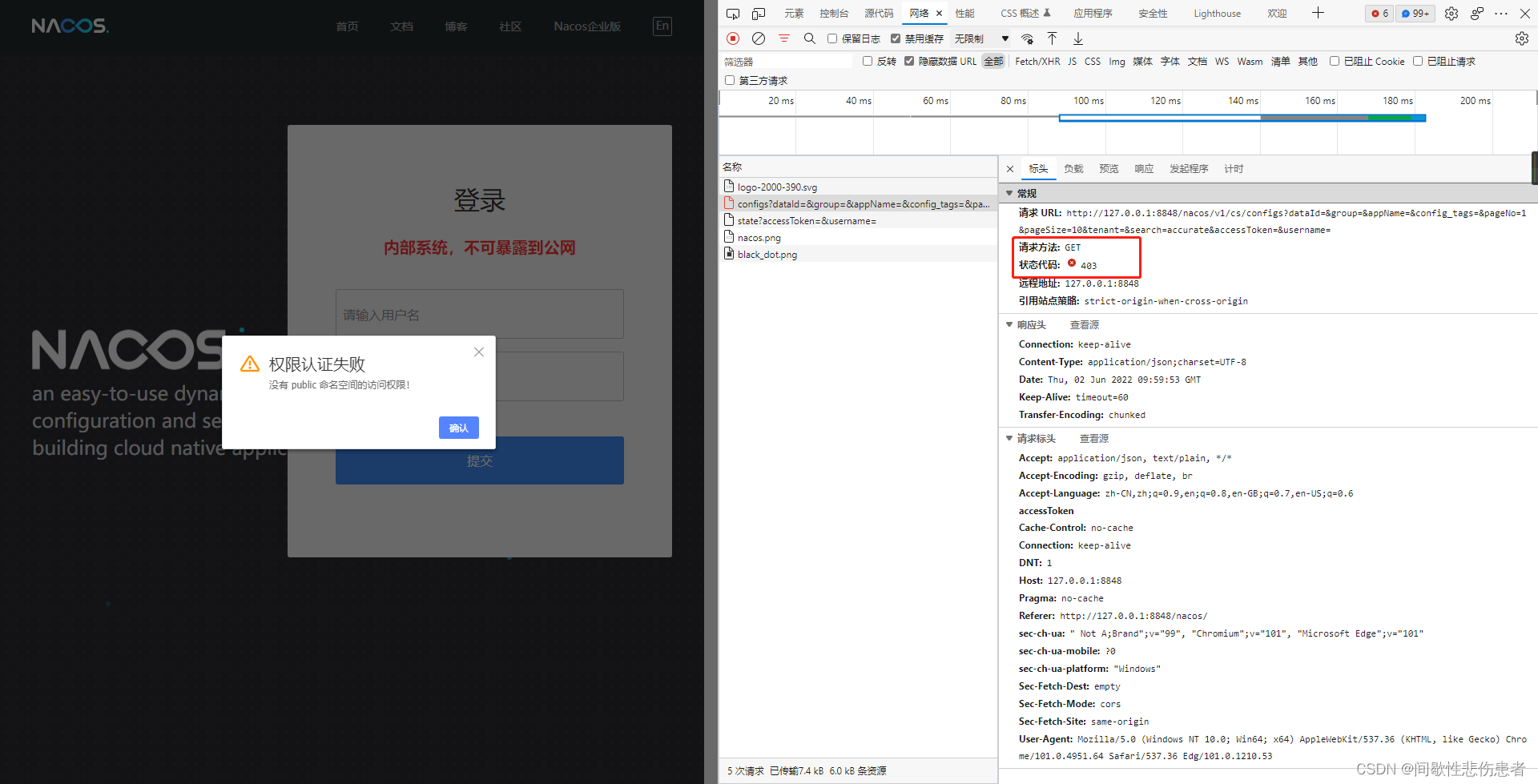Open the 负载 request tab
This screenshot has width=1538, height=784.
1073,169
